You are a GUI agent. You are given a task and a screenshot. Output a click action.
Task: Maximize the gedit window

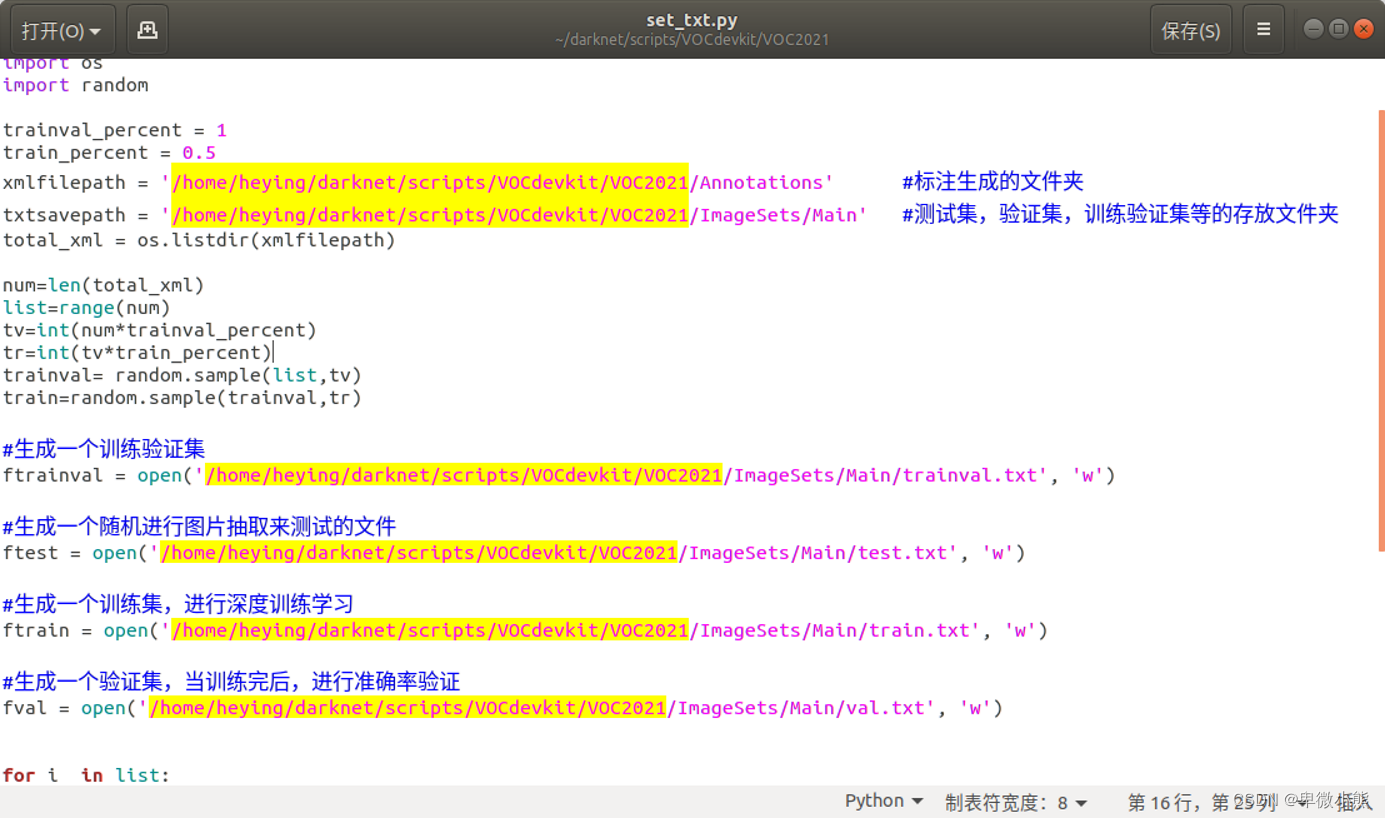point(1339,29)
